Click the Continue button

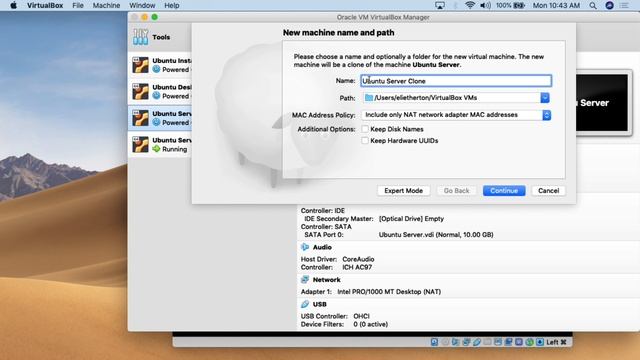[504, 191]
